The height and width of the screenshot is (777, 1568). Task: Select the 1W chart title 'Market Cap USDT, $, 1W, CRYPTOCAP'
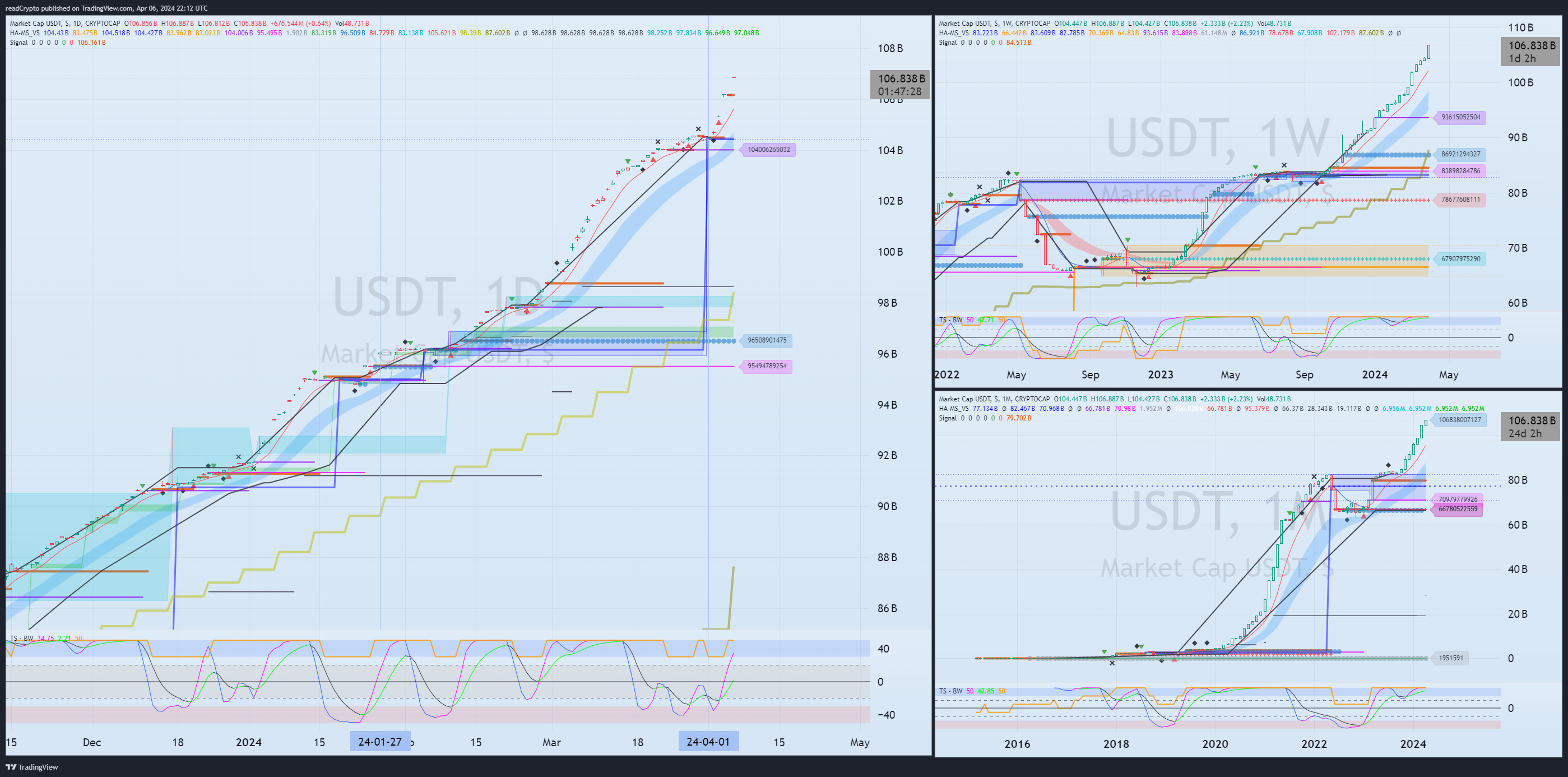[994, 23]
